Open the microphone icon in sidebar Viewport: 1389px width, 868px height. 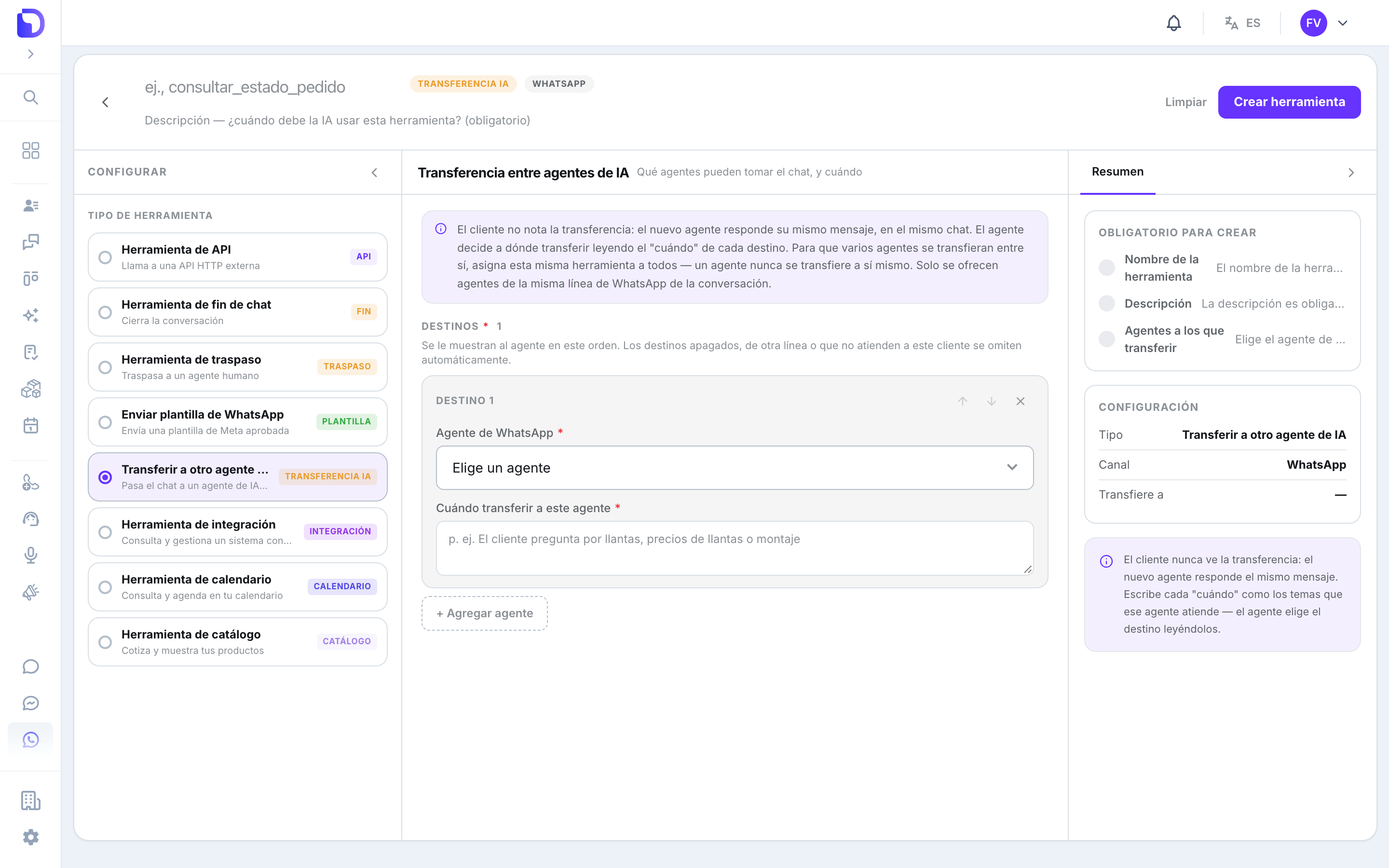[x=30, y=555]
